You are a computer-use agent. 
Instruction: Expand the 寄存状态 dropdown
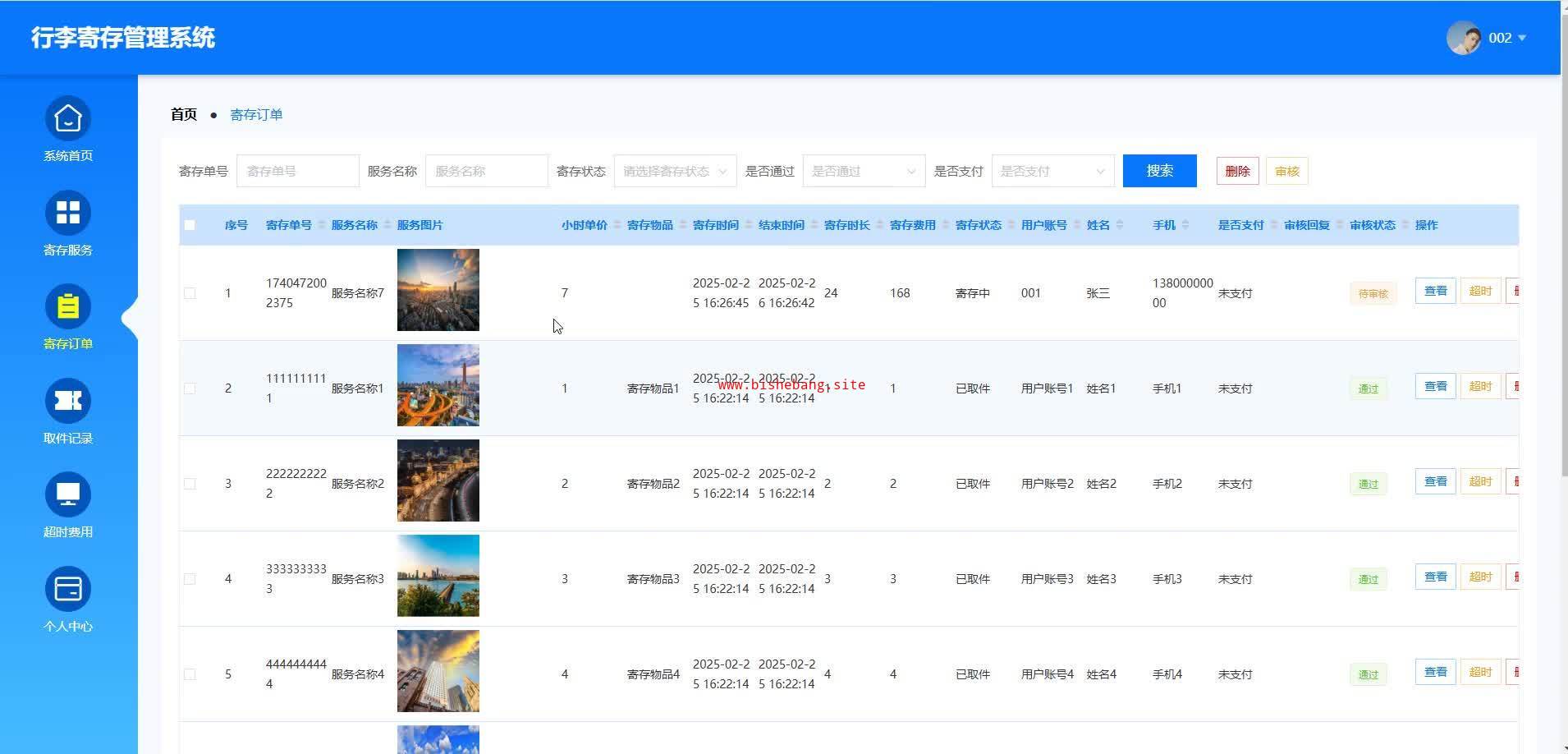point(675,171)
